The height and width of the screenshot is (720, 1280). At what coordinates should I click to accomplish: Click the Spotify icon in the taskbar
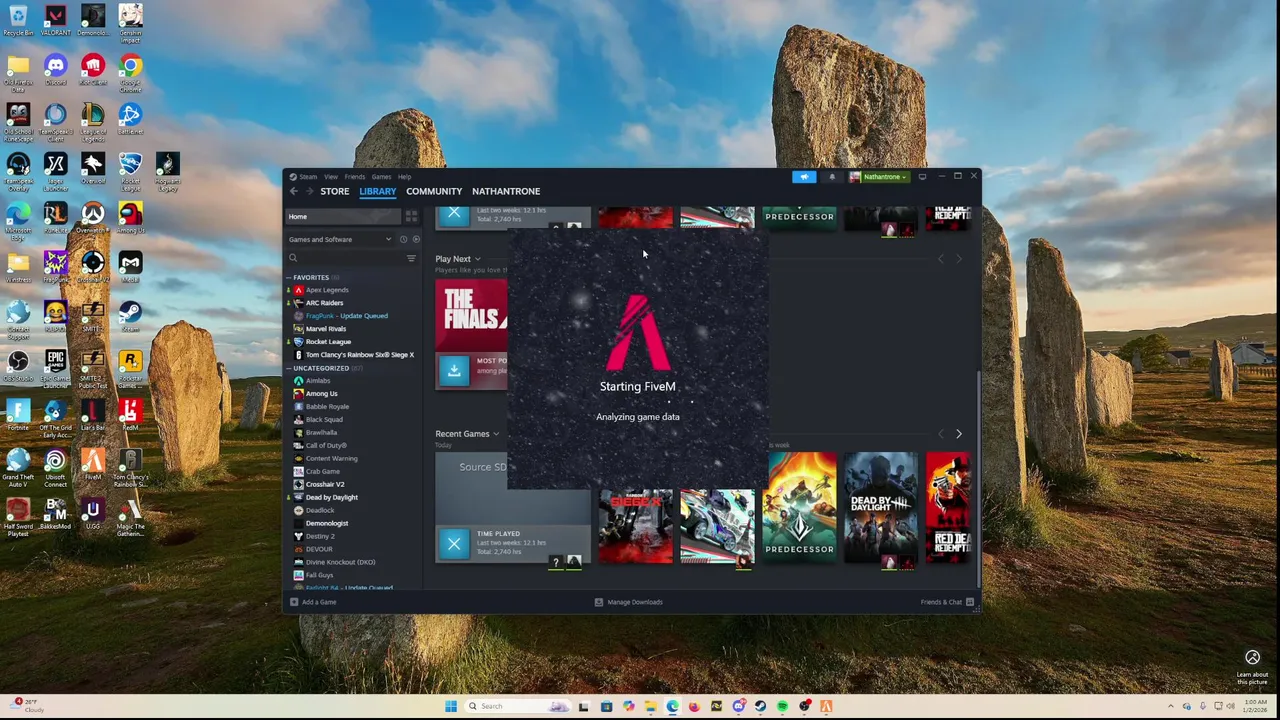(x=782, y=706)
